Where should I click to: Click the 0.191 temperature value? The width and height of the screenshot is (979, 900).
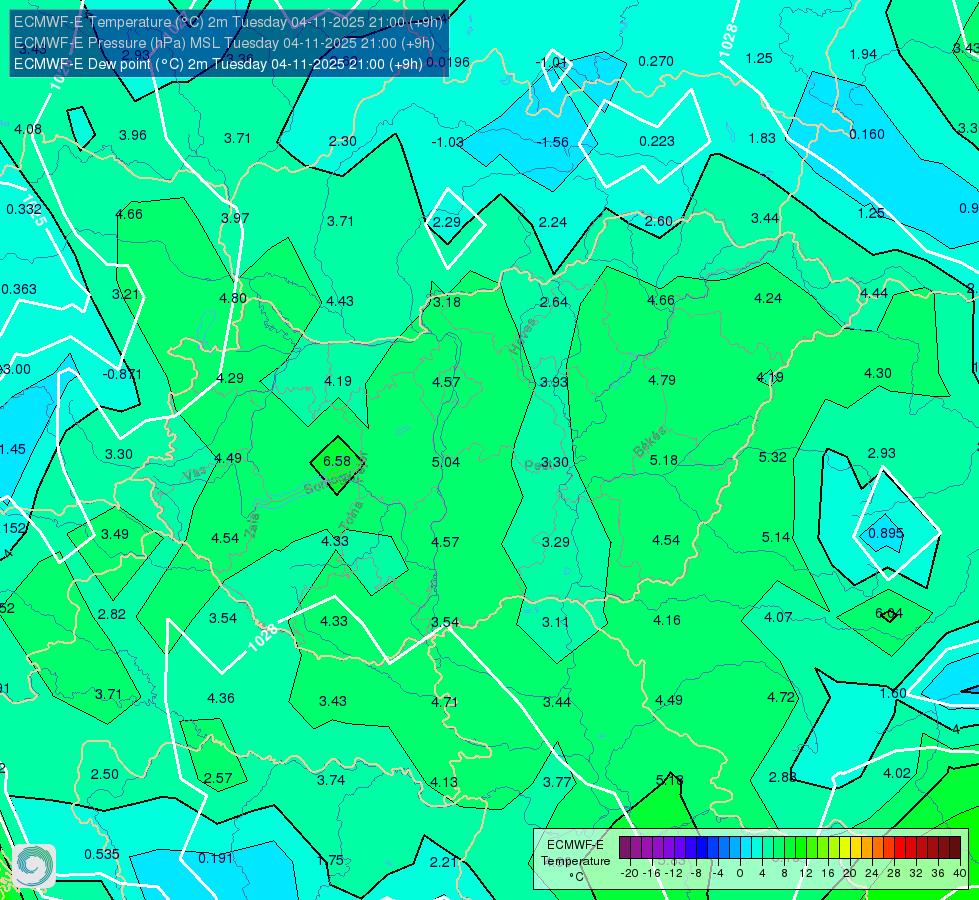click(x=215, y=858)
